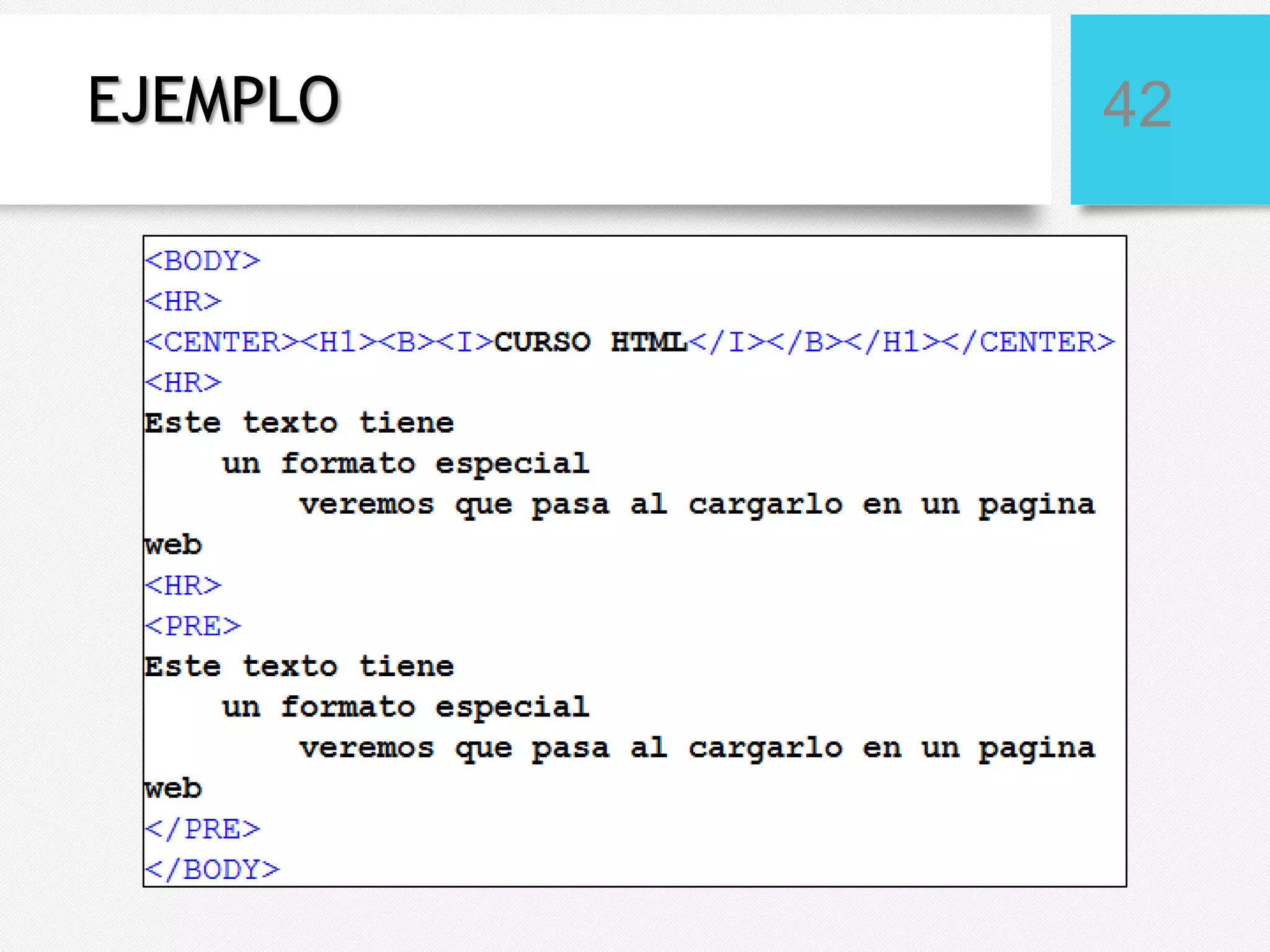This screenshot has height=952, width=1270.
Task: Click the EJEMPLO slide title
Action: tap(214, 100)
